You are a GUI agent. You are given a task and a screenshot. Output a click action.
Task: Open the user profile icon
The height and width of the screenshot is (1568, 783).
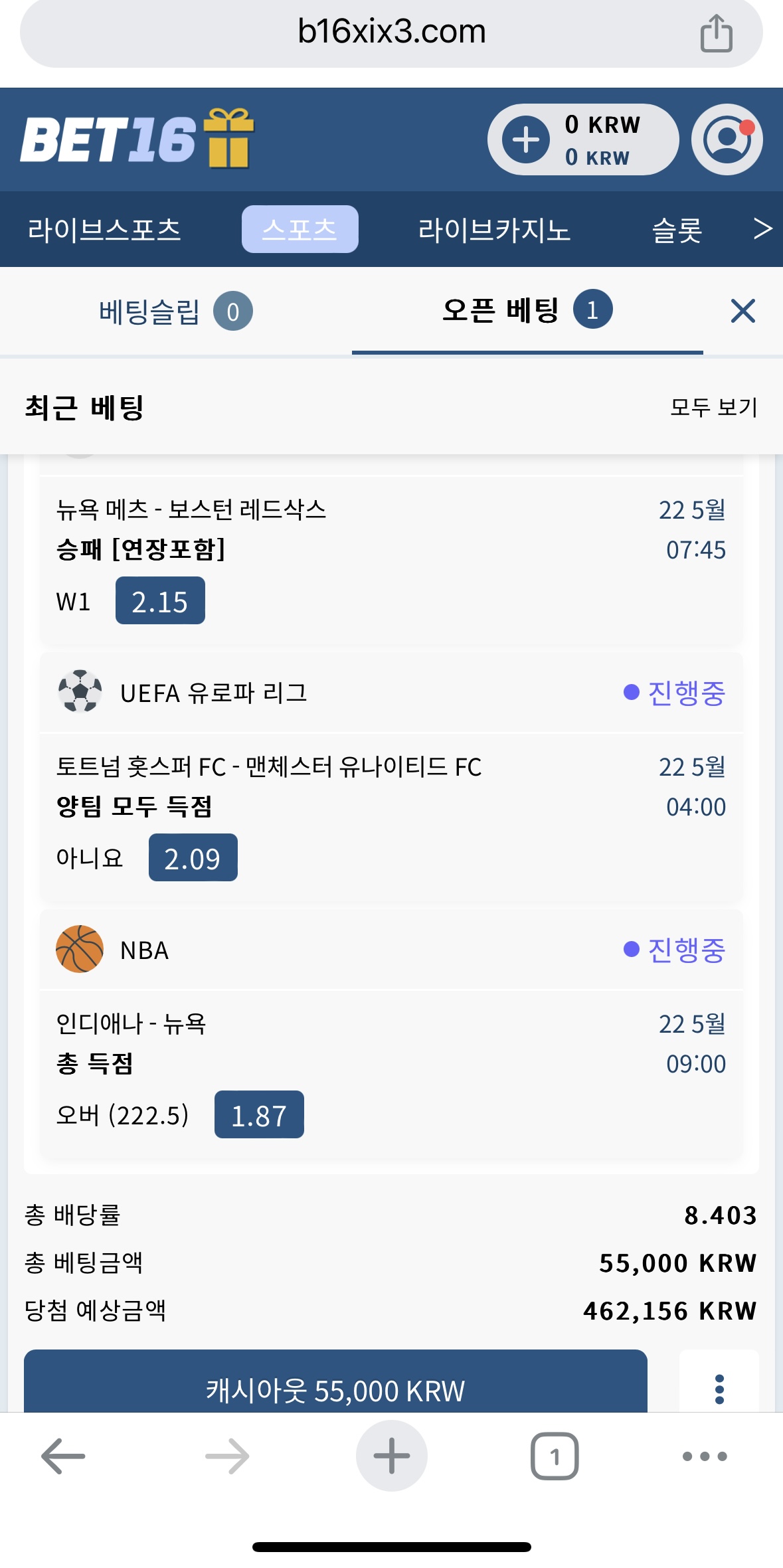point(727,139)
